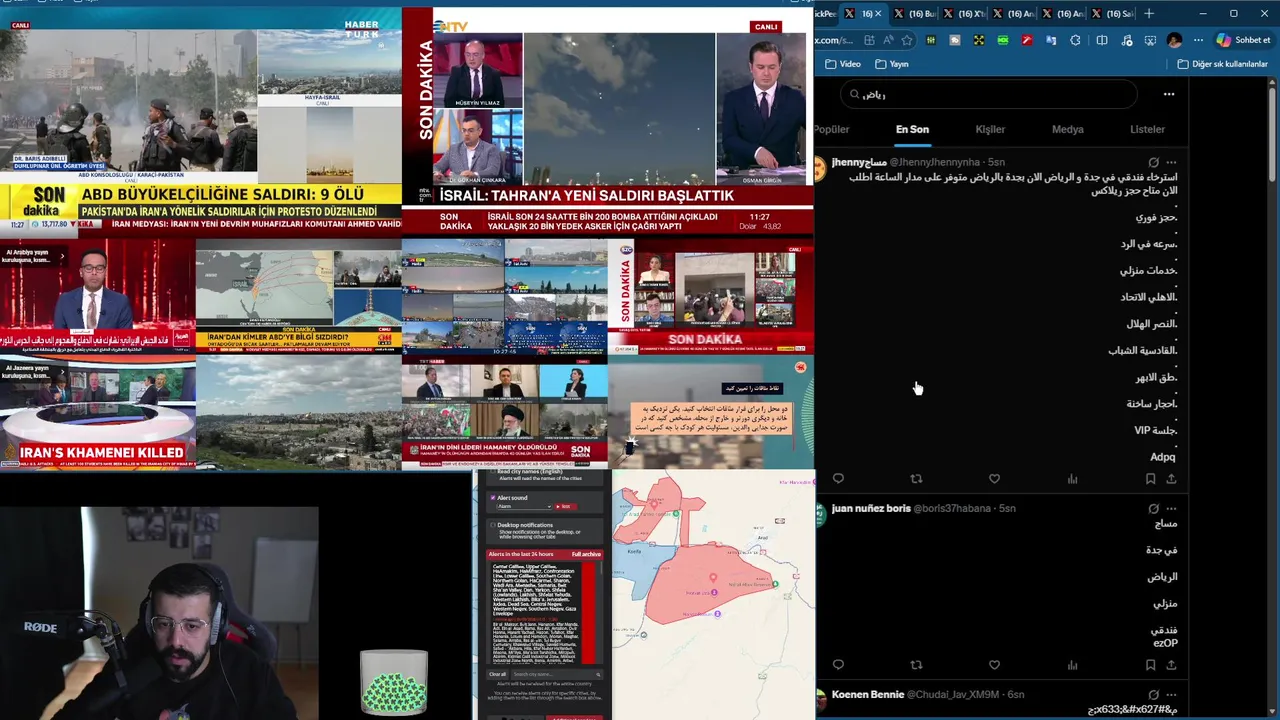
Task: Open more options on Koenen Bennie tweet
Action: click(x=1171, y=694)
